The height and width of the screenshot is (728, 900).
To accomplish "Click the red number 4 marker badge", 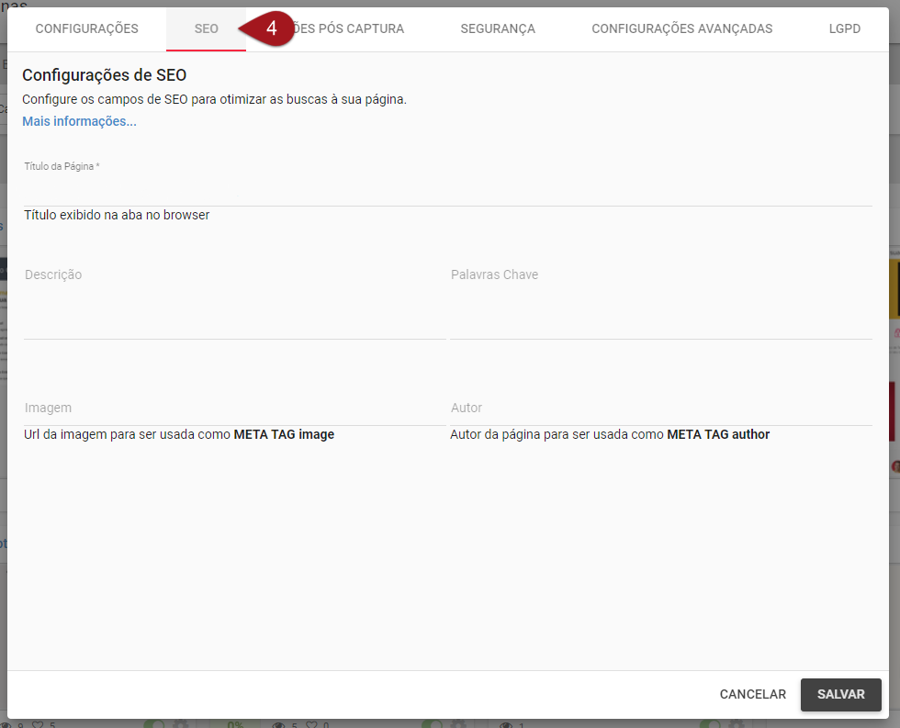I will point(271,29).
